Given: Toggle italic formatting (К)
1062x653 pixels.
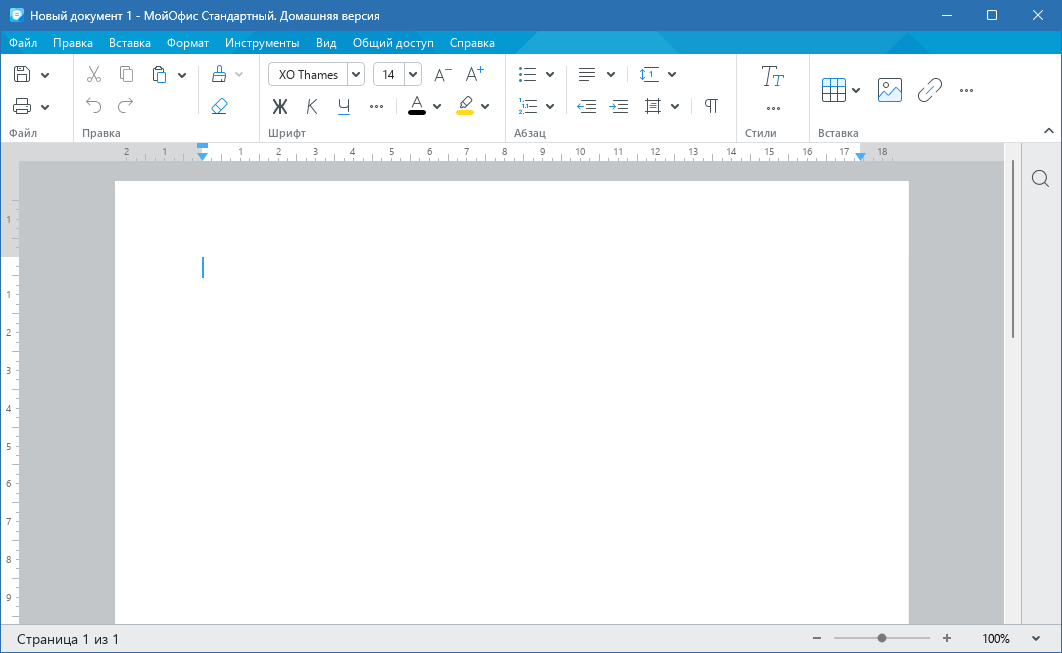Looking at the screenshot, I should coord(312,106).
